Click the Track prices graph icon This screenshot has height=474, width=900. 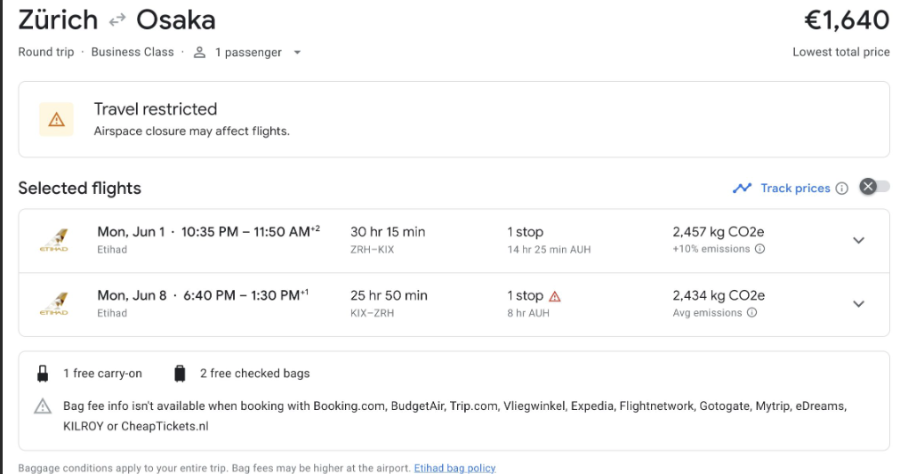click(742, 188)
